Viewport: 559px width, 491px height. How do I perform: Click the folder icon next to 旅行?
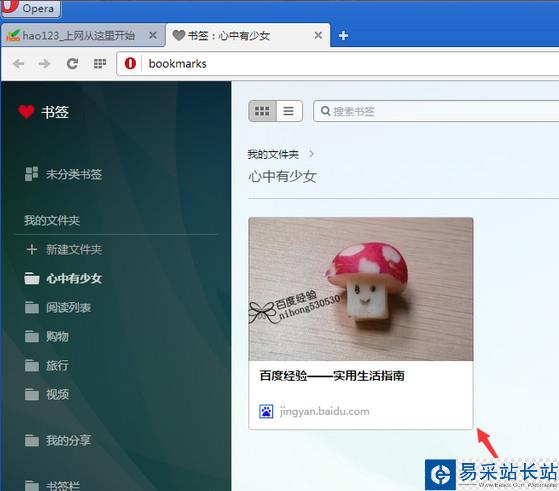[x=32, y=365]
